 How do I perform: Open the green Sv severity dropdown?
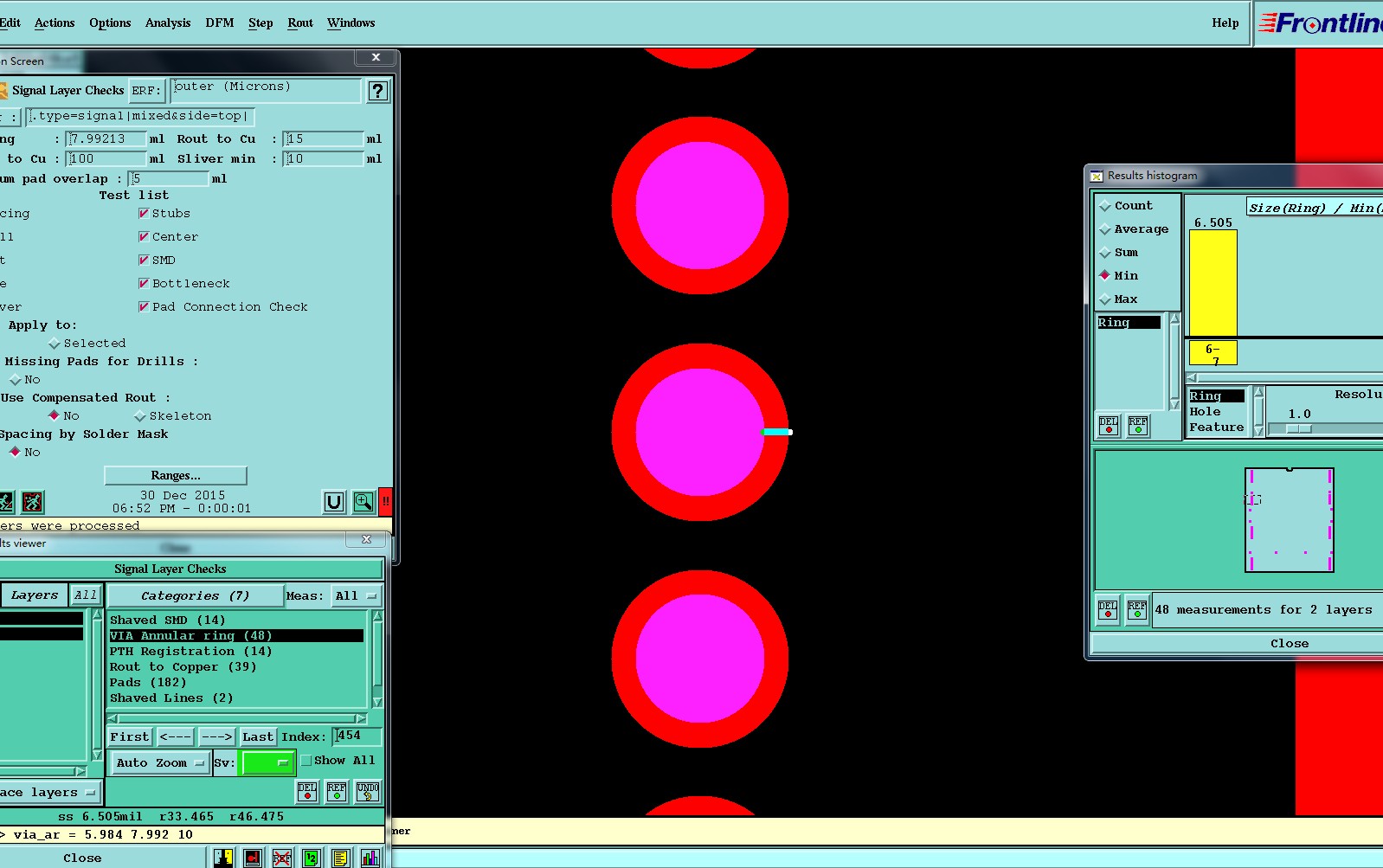tap(268, 762)
